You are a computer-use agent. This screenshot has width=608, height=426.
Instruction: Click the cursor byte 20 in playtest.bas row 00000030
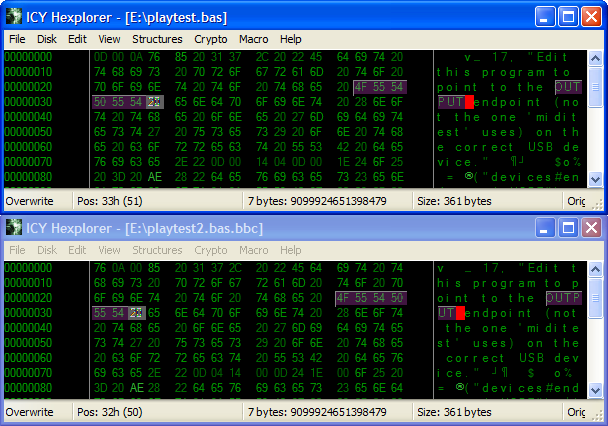click(154, 102)
